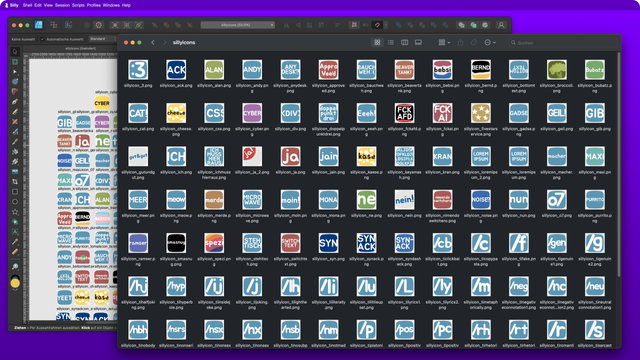This screenshot has width=640, height=360.
Task: Select the sillyicon_3.png file thumbnail
Action: click(x=138, y=70)
